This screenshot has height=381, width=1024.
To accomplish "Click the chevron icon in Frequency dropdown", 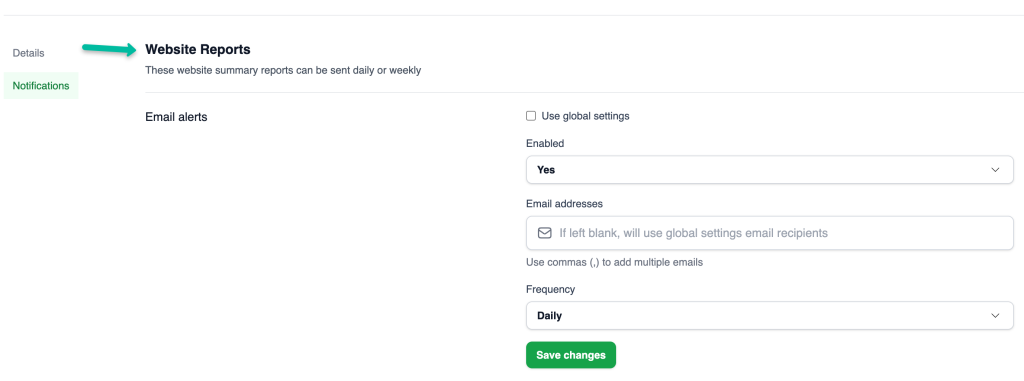I will [x=995, y=316].
